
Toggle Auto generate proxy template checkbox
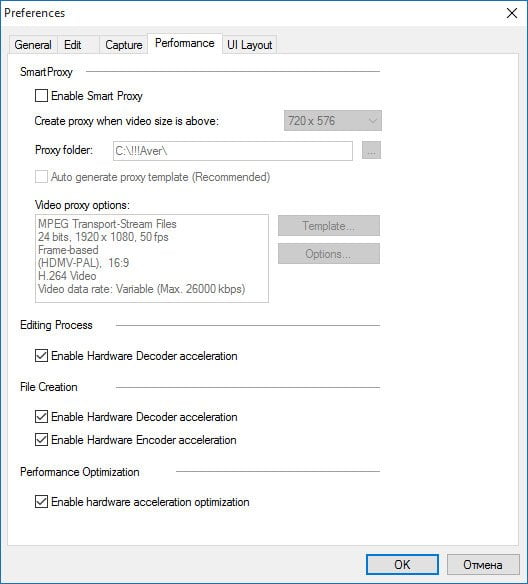41,177
